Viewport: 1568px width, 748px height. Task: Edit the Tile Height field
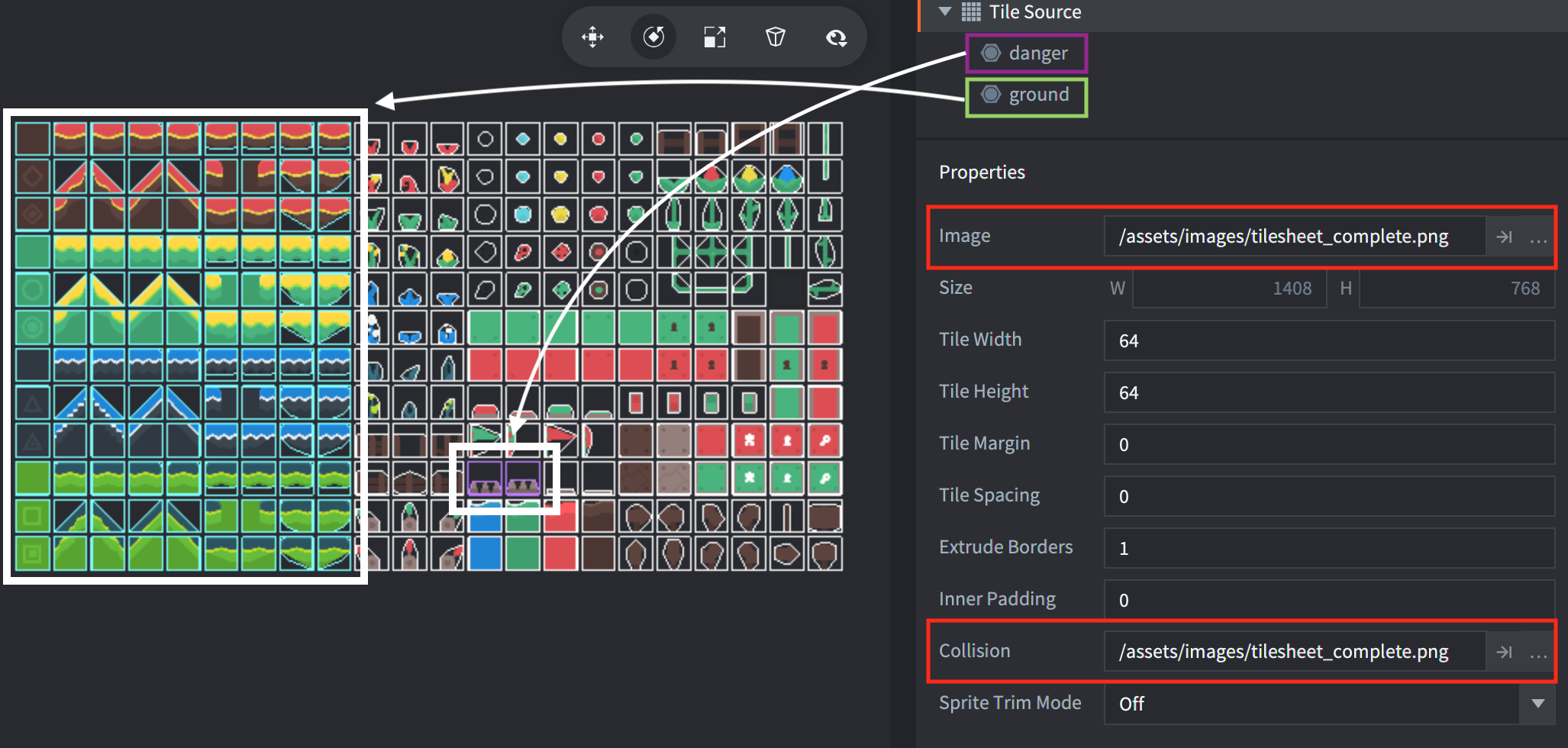(x=1329, y=392)
